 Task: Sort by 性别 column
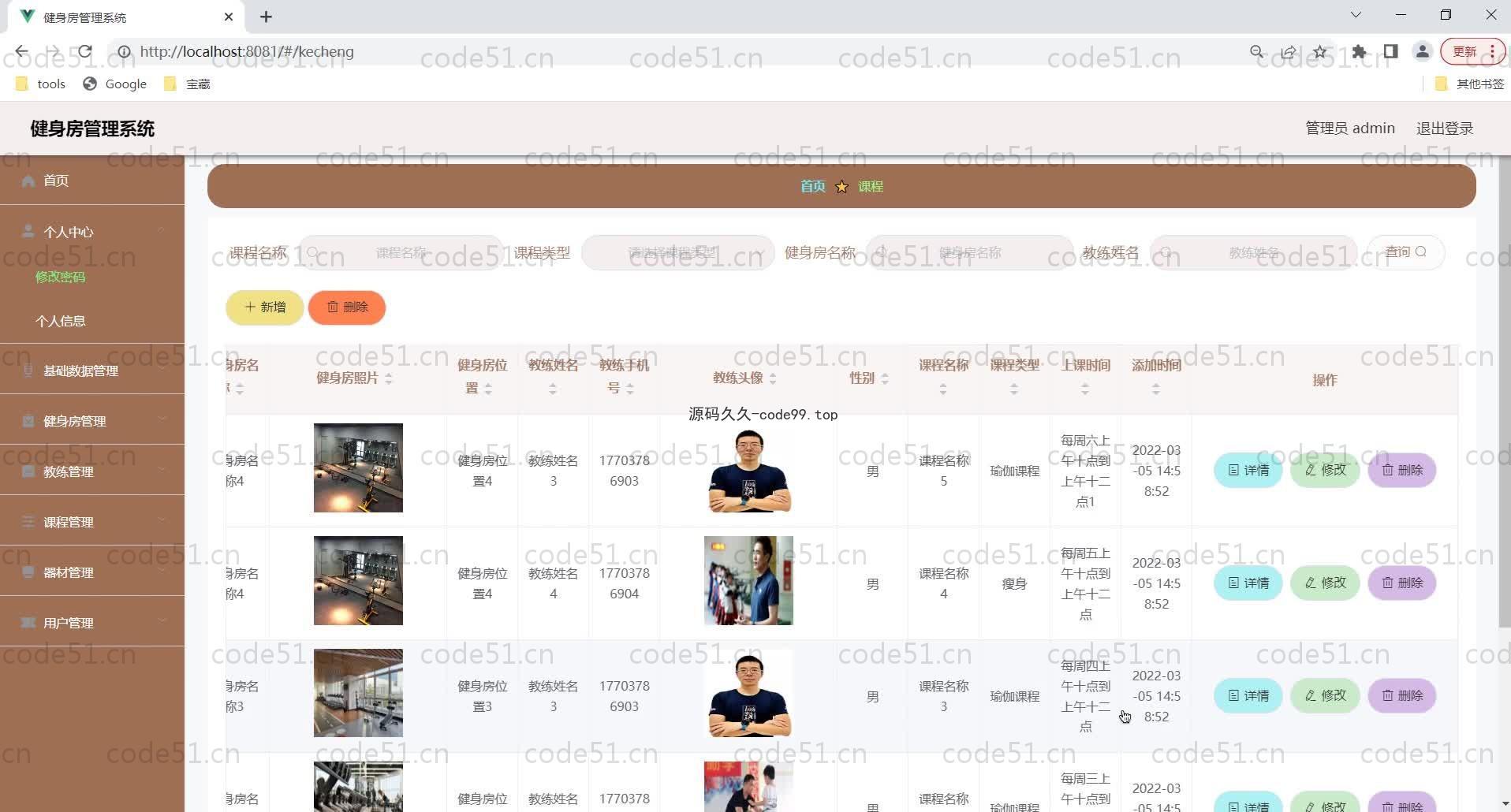pyautogui.click(x=885, y=379)
